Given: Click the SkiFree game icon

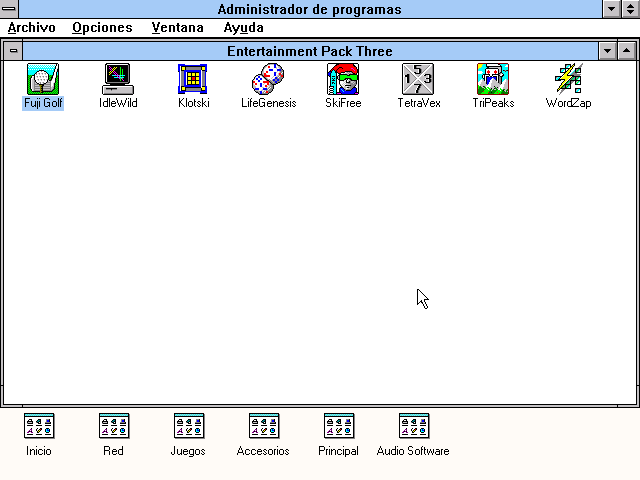Looking at the screenshot, I should [343, 79].
